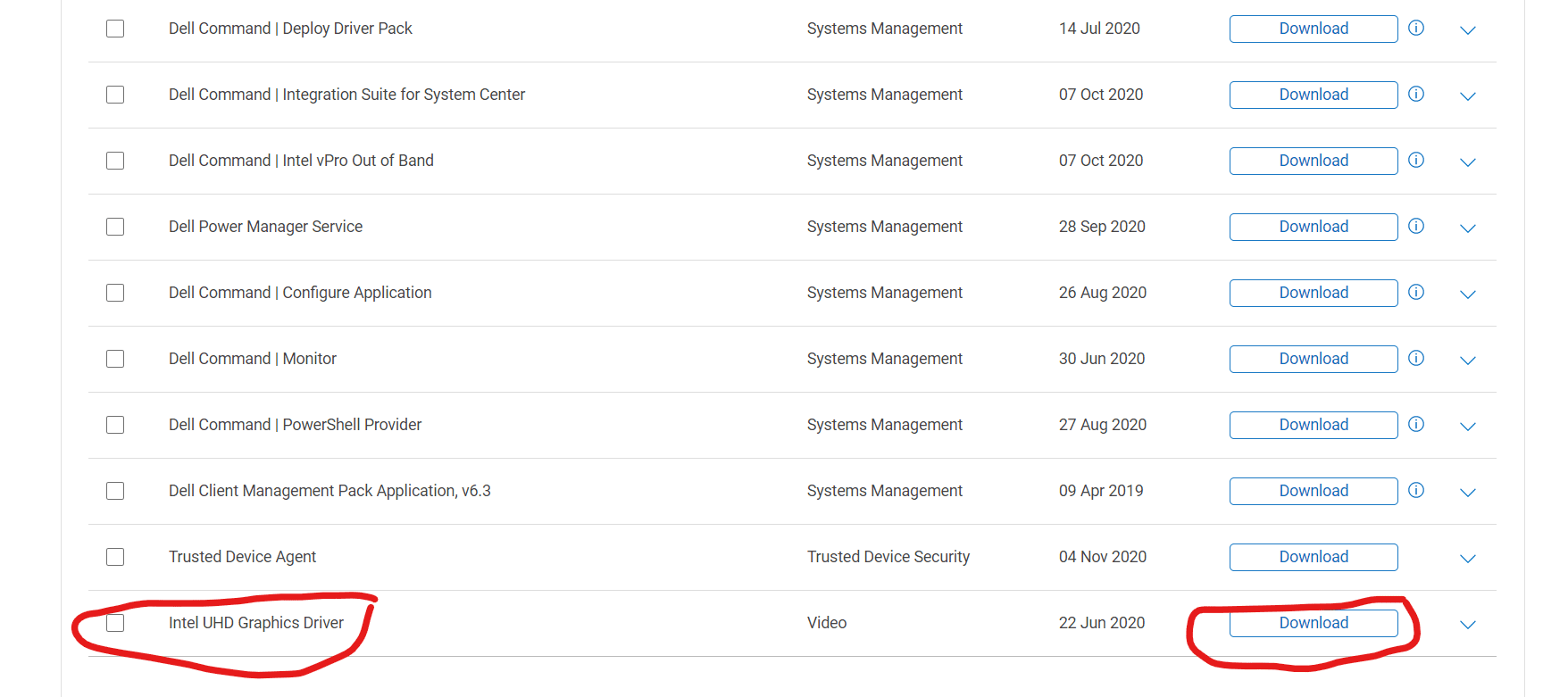Click info icon for Dell Command Configure Application
1568x697 pixels.
[1415, 292]
